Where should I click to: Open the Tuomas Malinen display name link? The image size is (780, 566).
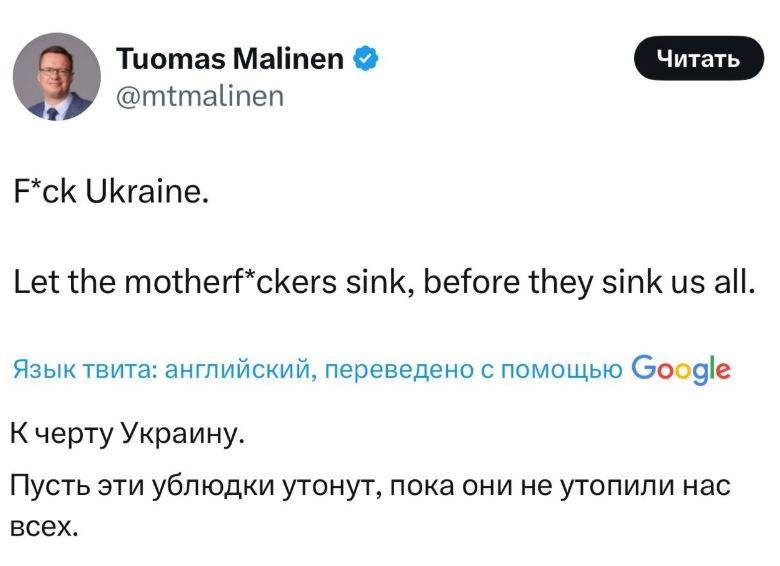(230, 60)
